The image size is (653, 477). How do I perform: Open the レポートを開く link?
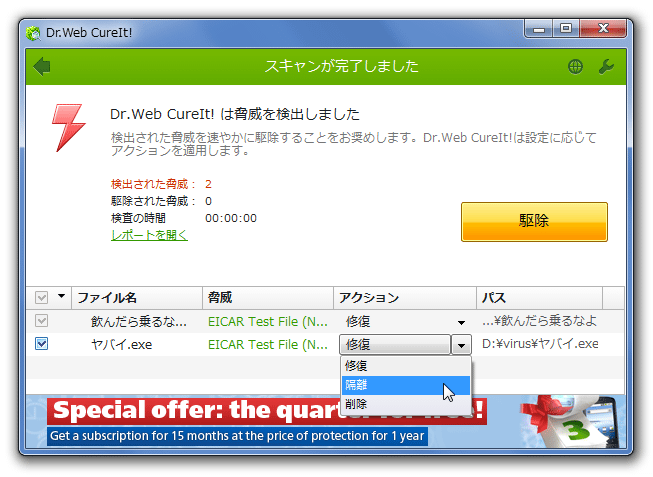[150, 235]
